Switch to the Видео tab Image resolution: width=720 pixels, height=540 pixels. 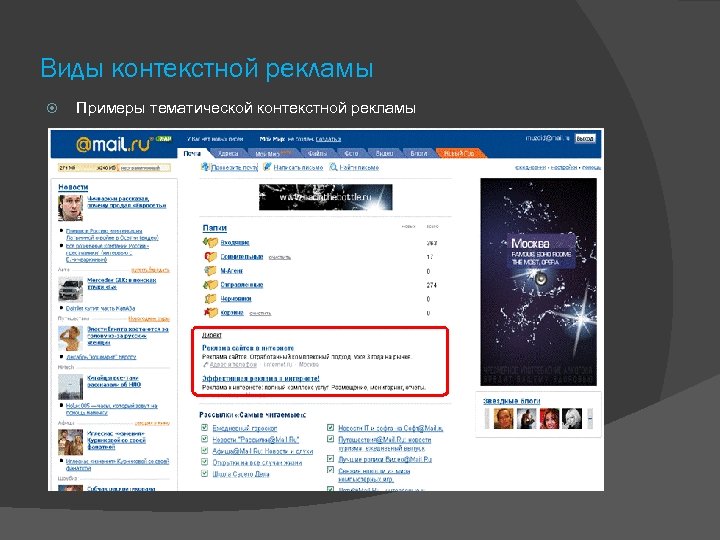tap(384, 153)
